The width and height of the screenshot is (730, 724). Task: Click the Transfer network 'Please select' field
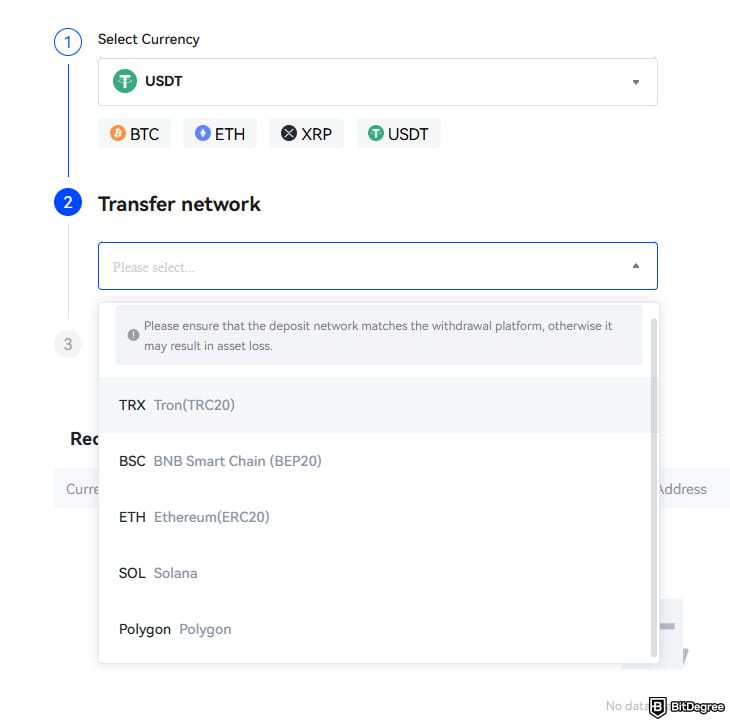(378, 266)
